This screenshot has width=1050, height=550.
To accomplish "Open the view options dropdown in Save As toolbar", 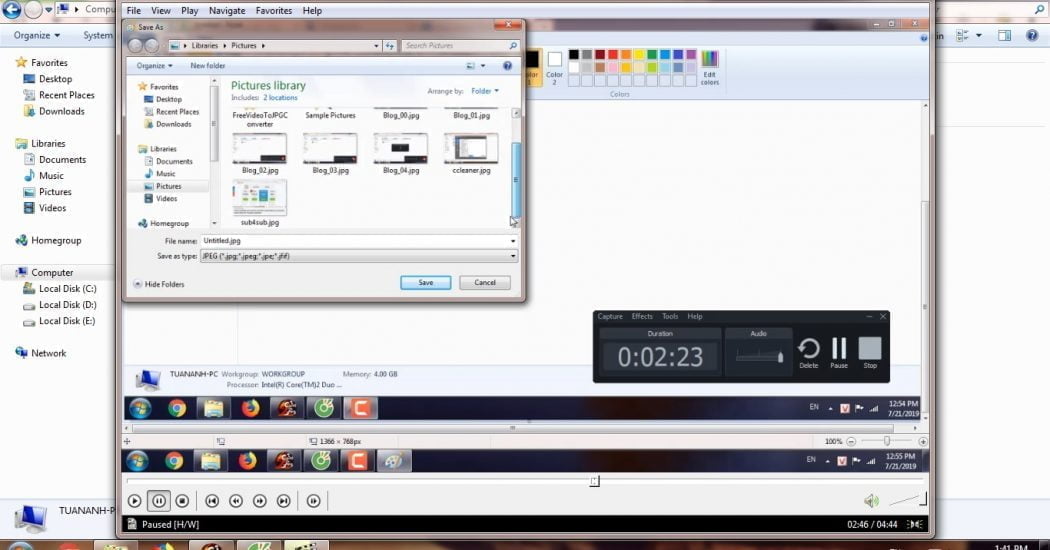I will click(x=483, y=66).
